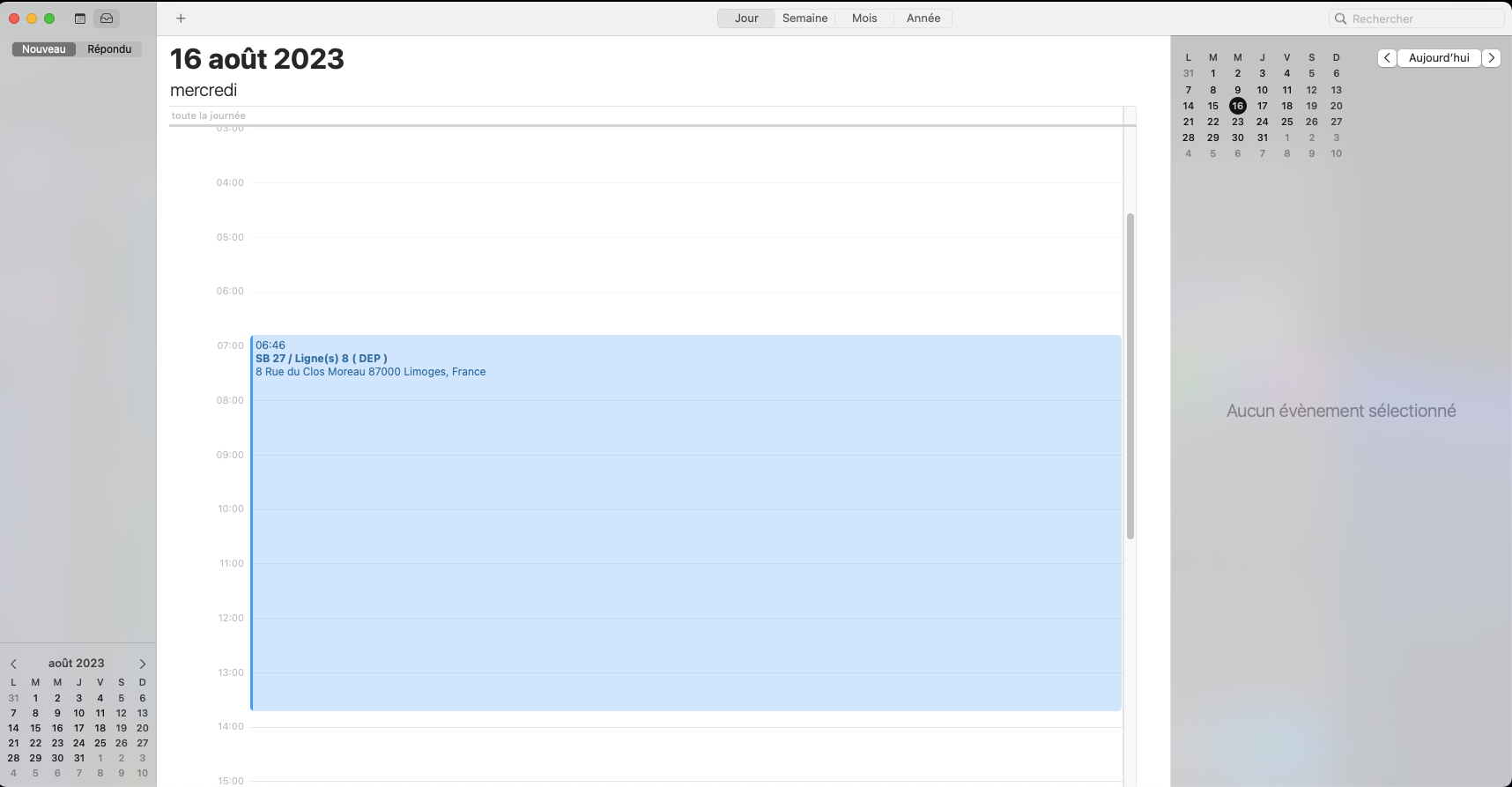Open the calendars list icon in toolbar
1512x787 pixels.
[80, 19]
